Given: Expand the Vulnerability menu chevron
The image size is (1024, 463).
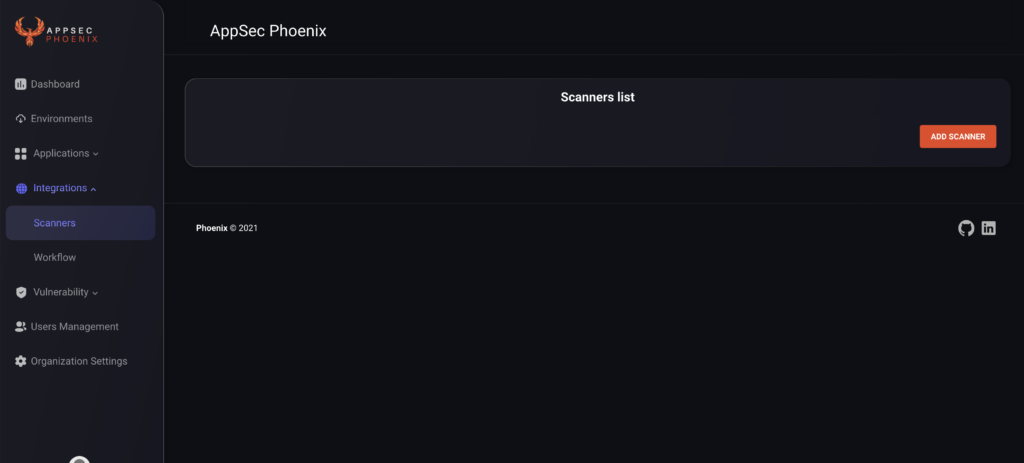Looking at the screenshot, I should click(x=95, y=293).
